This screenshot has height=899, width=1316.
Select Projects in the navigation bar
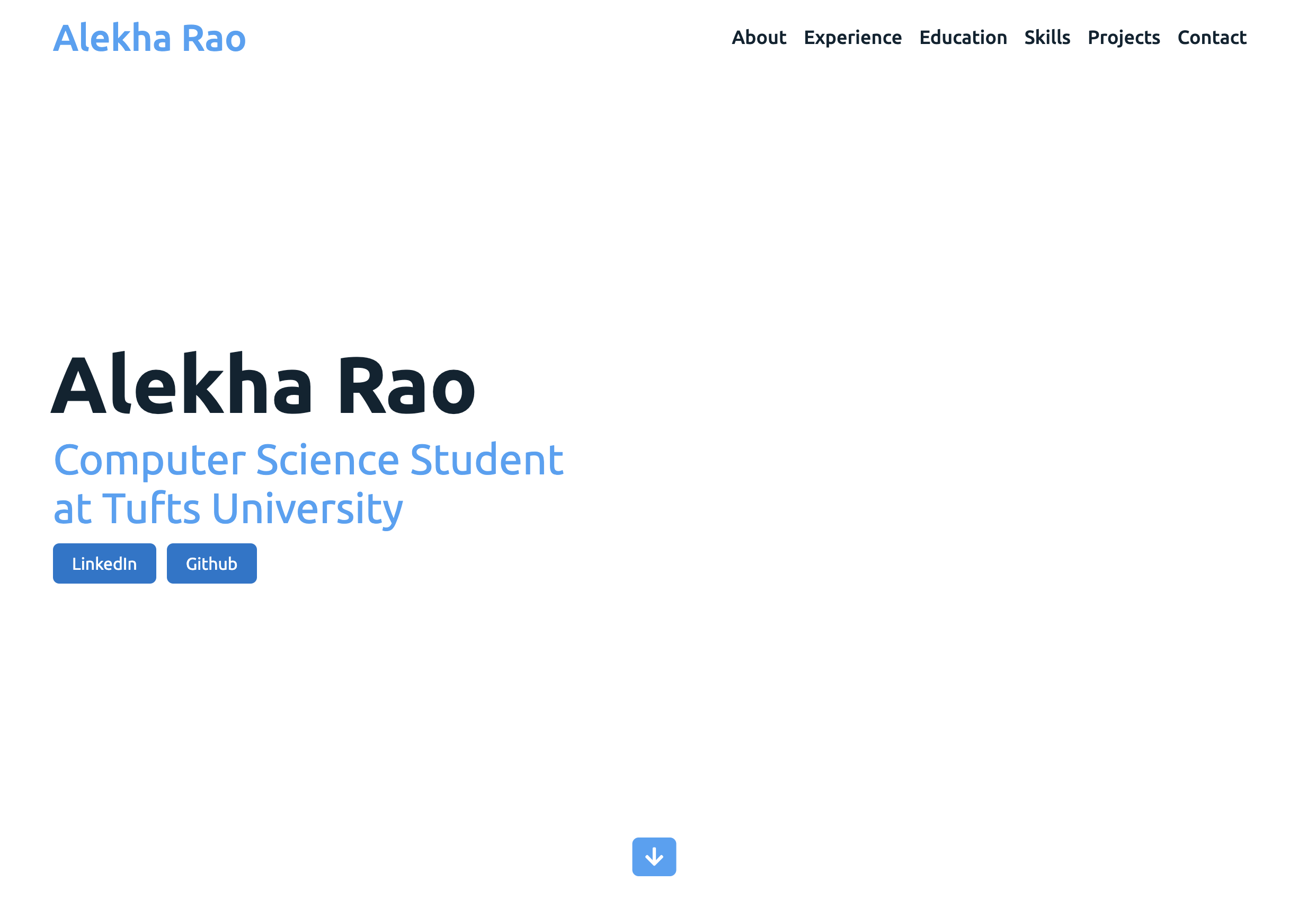click(1124, 38)
